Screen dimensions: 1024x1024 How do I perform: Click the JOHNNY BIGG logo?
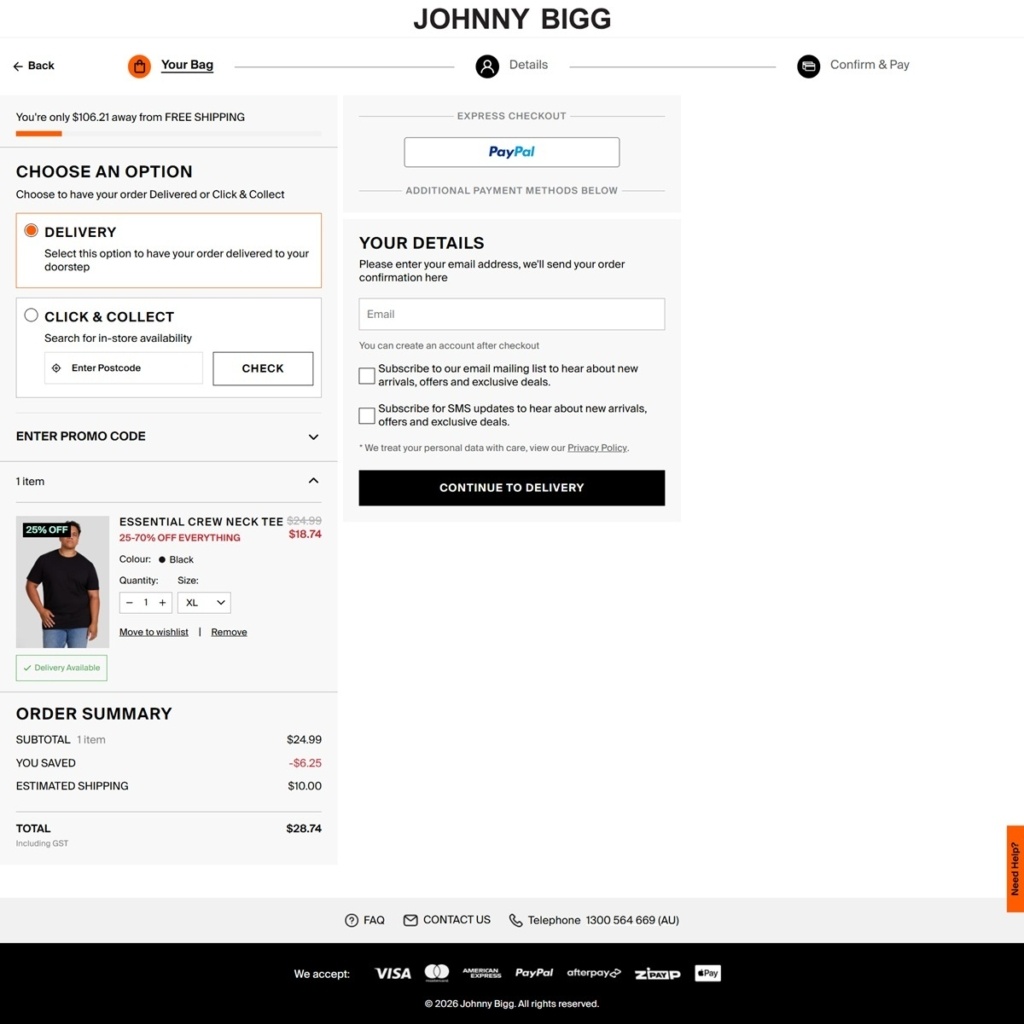coord(512,19)
